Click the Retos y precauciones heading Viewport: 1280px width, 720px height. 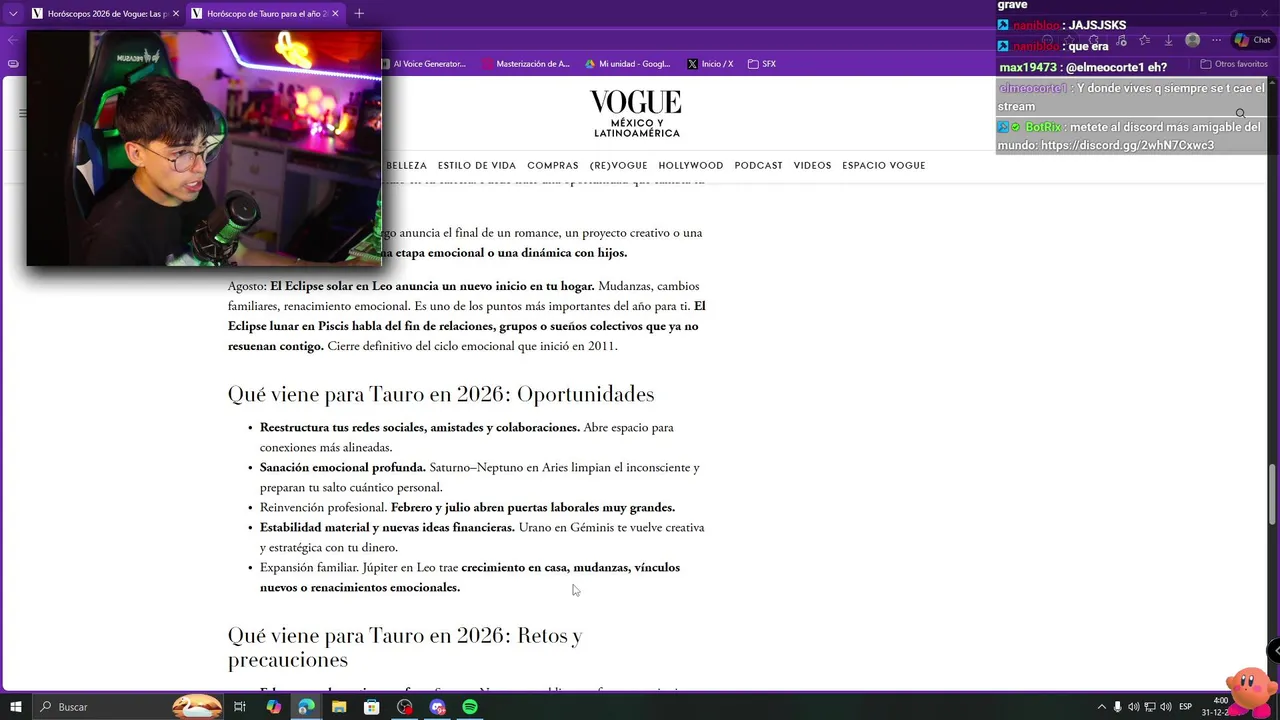click(x=405, y=648)
